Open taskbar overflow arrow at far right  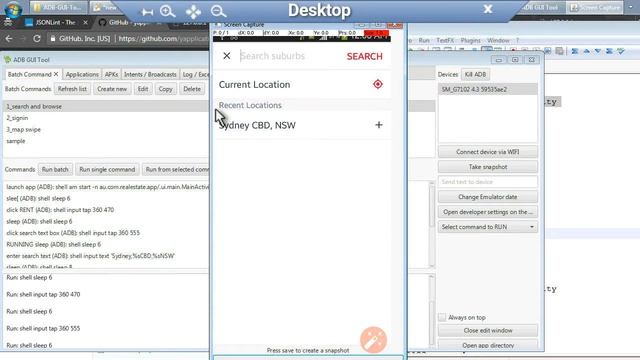[x=631, y=7]
